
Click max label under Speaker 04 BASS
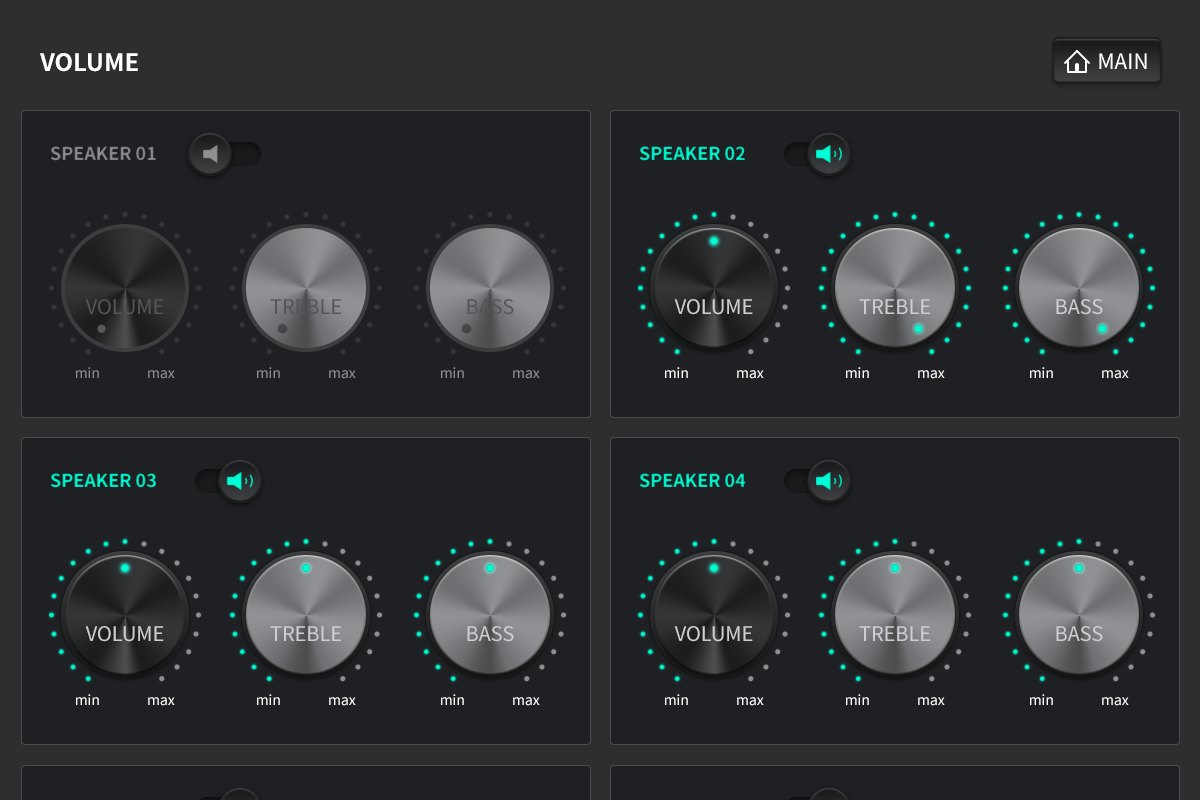coord(1115,700)
